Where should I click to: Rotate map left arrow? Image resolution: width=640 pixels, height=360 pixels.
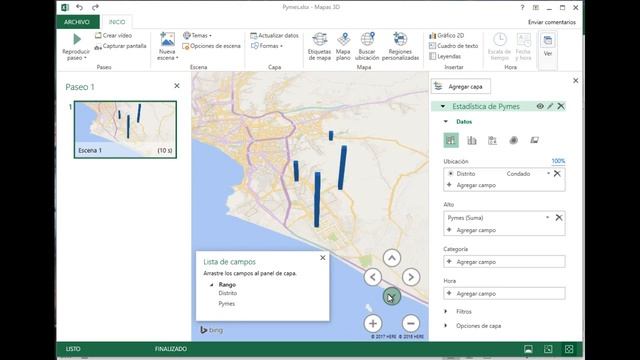[x=373, y=277]
